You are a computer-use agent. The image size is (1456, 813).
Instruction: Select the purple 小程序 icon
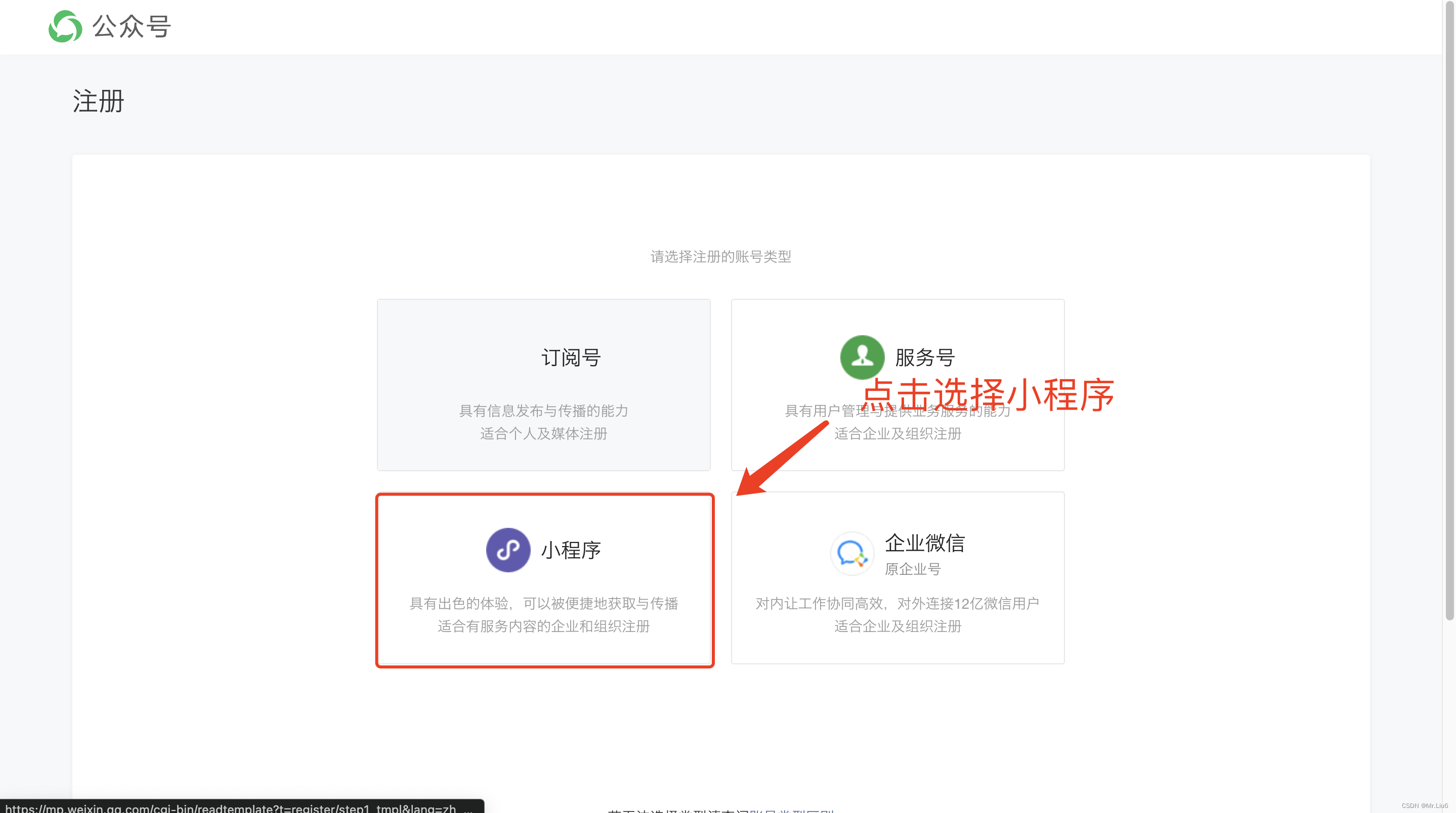tap(507, 549)
